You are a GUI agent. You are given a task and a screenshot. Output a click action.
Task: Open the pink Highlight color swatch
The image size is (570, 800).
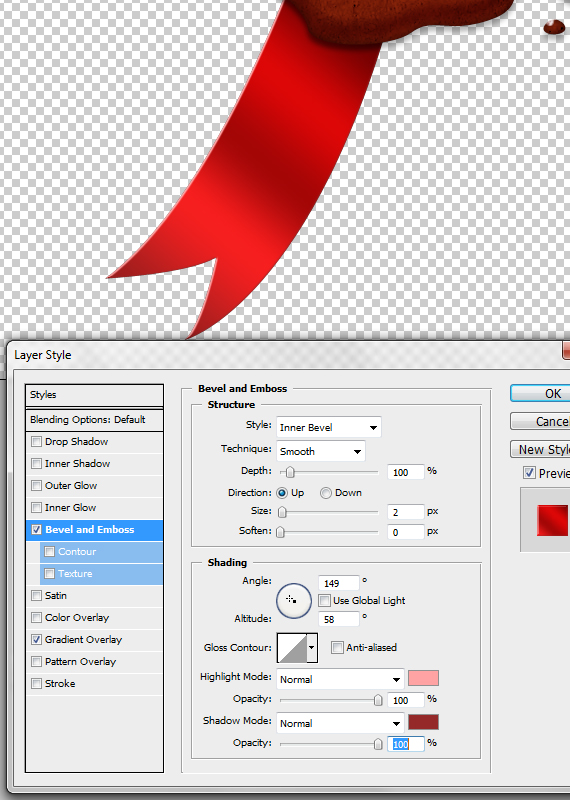click(x=423, y=678)
